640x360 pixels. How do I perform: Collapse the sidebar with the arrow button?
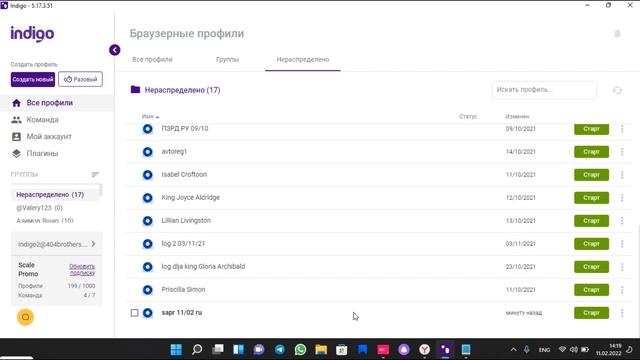point(115,50)
